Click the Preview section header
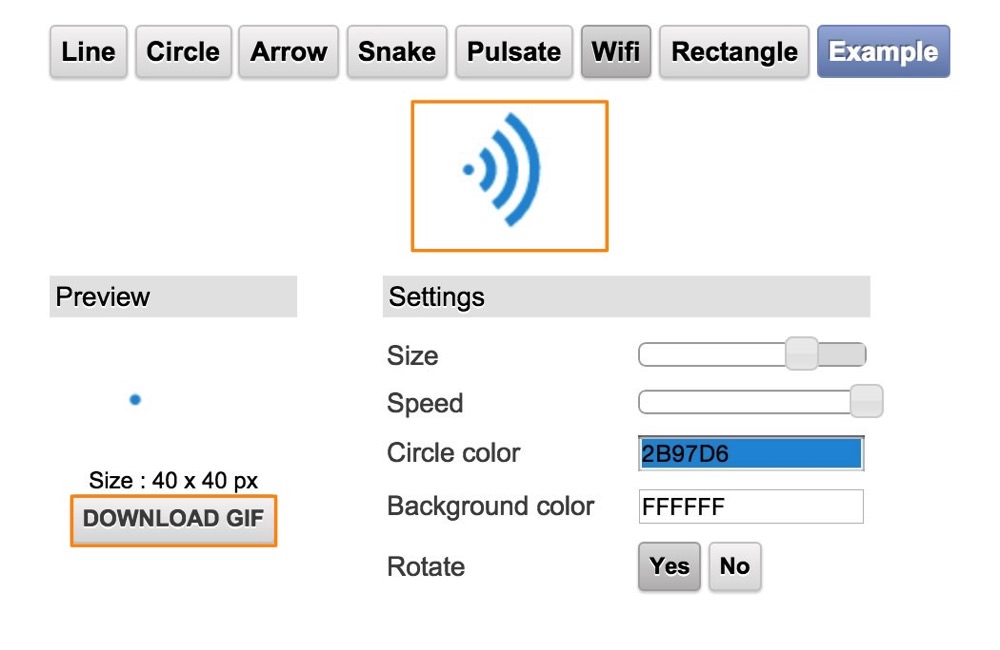Viewport: 1000px width, 650px height. pos(173,297)
